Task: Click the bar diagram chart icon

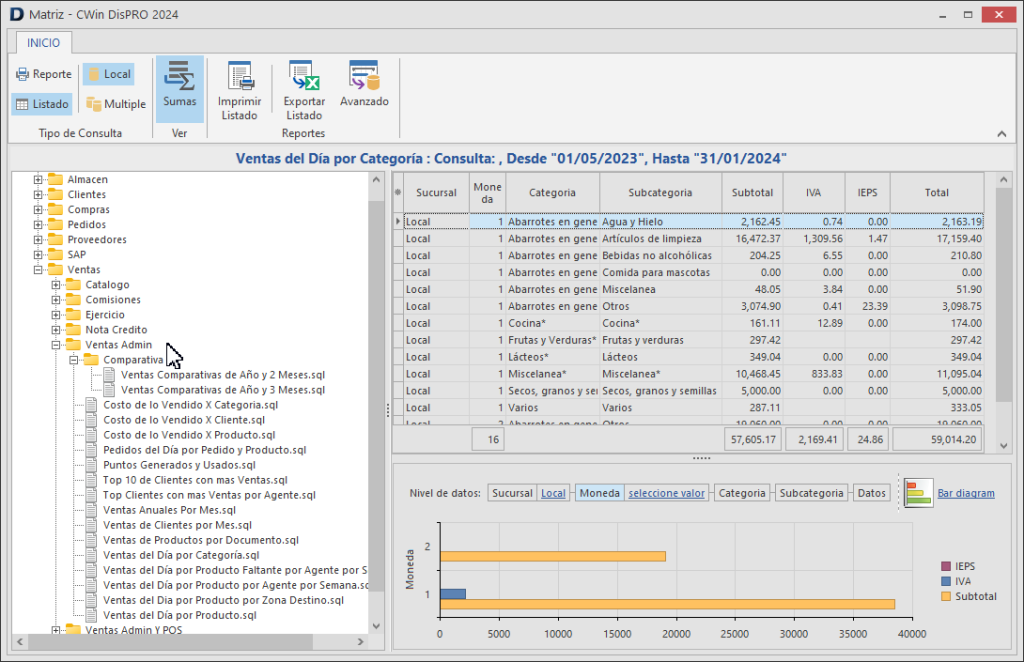Action: (x=917, y=493)
